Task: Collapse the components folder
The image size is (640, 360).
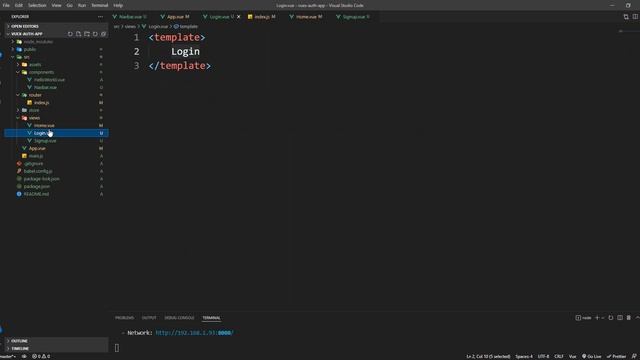Action: pyautogui.click(x=56, y=72)
